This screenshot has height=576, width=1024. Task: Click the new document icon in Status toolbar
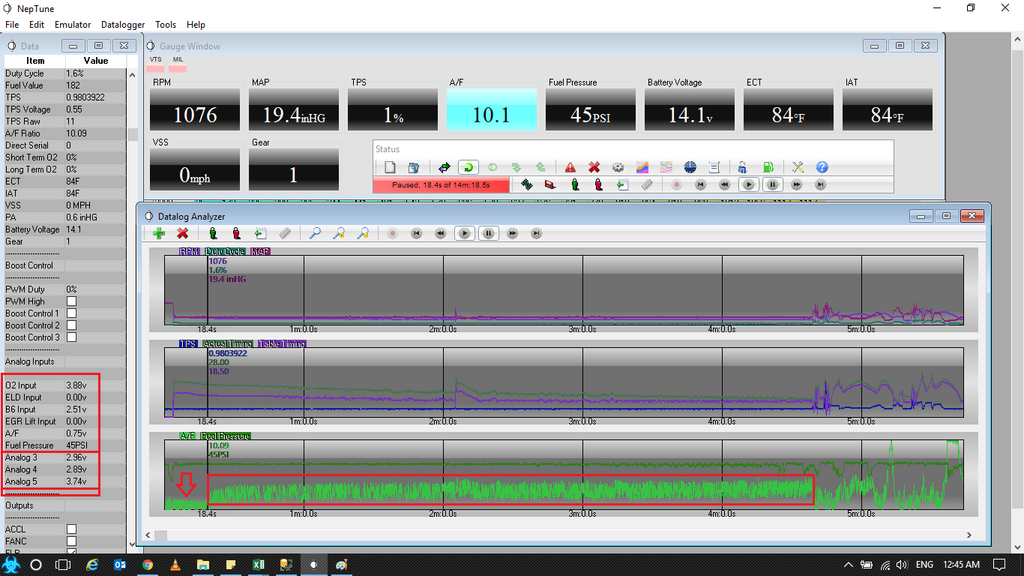click(x=390, y=167)
